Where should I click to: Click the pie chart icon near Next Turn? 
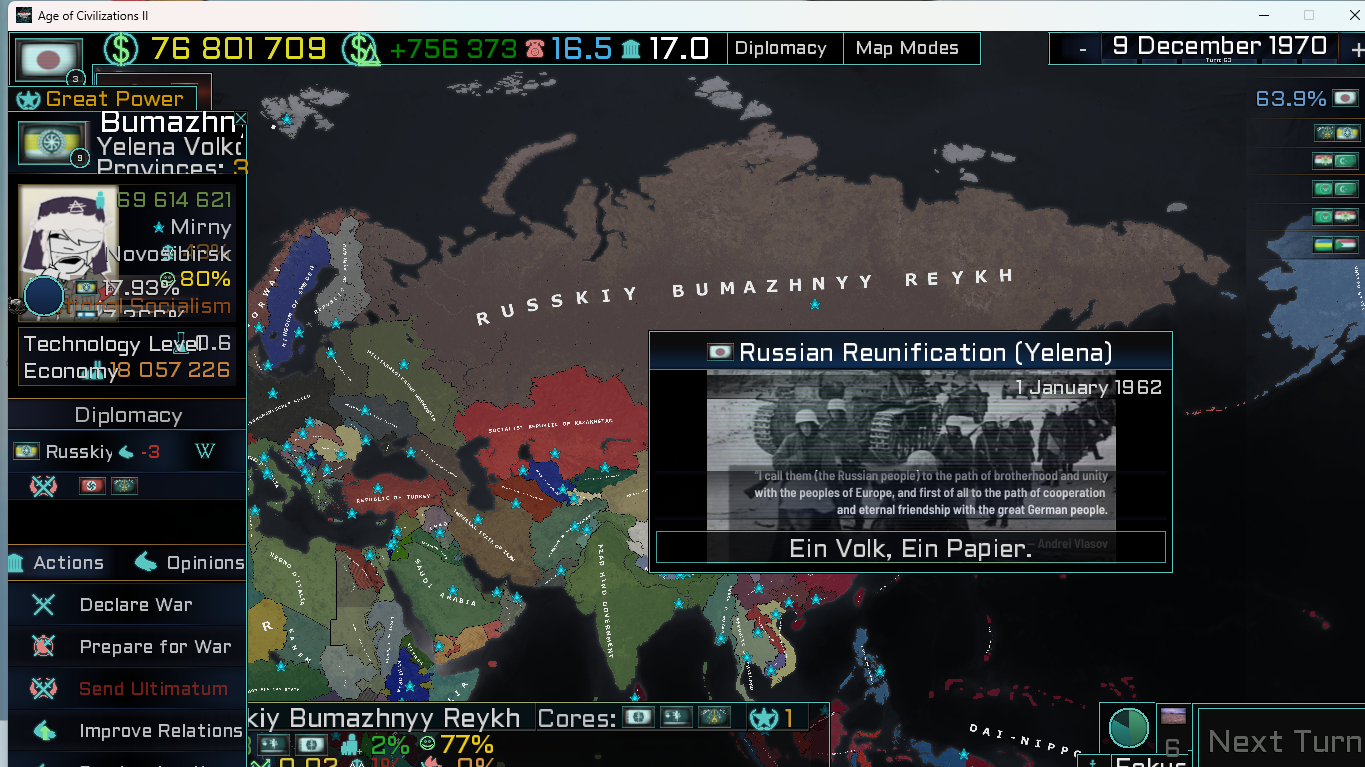point(1128,728)
